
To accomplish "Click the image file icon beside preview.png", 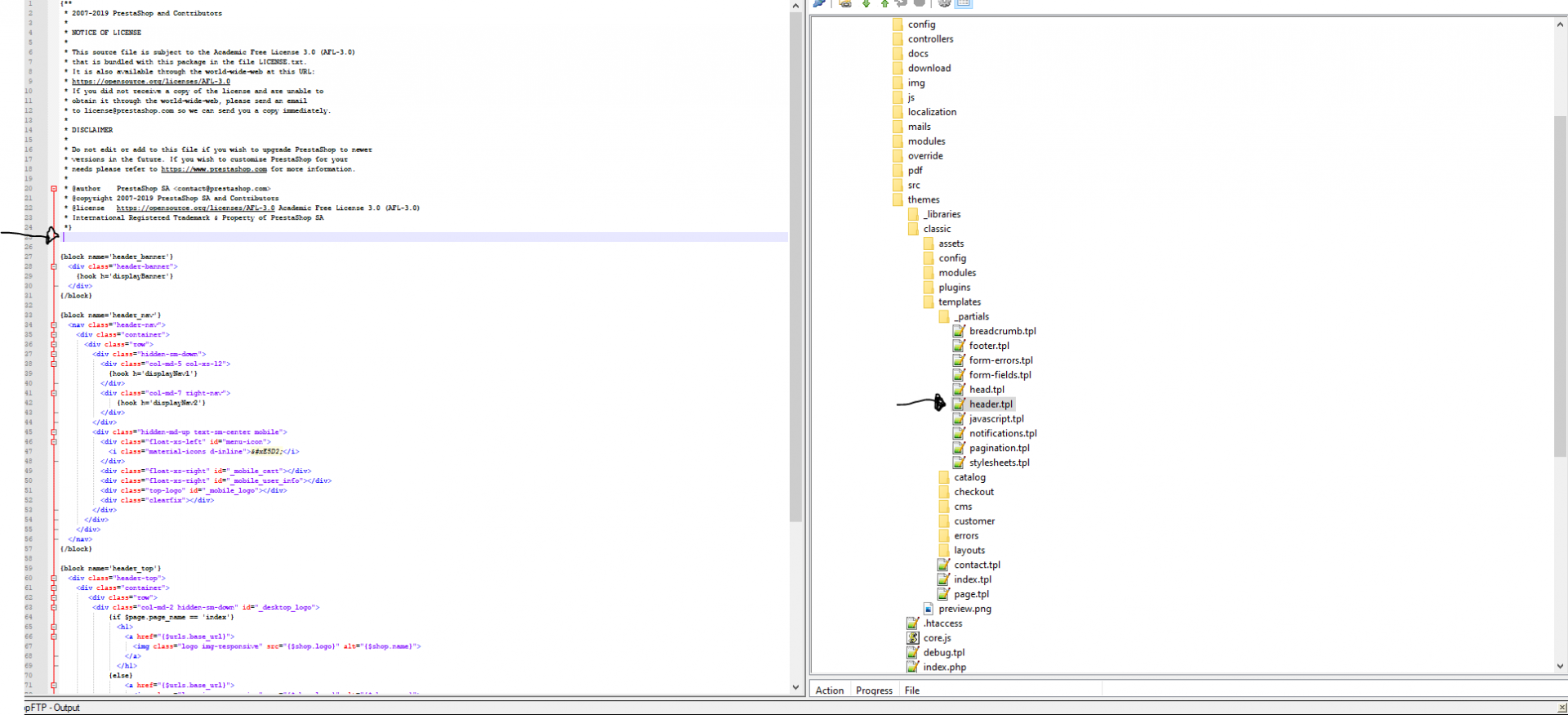I will 929,609.
